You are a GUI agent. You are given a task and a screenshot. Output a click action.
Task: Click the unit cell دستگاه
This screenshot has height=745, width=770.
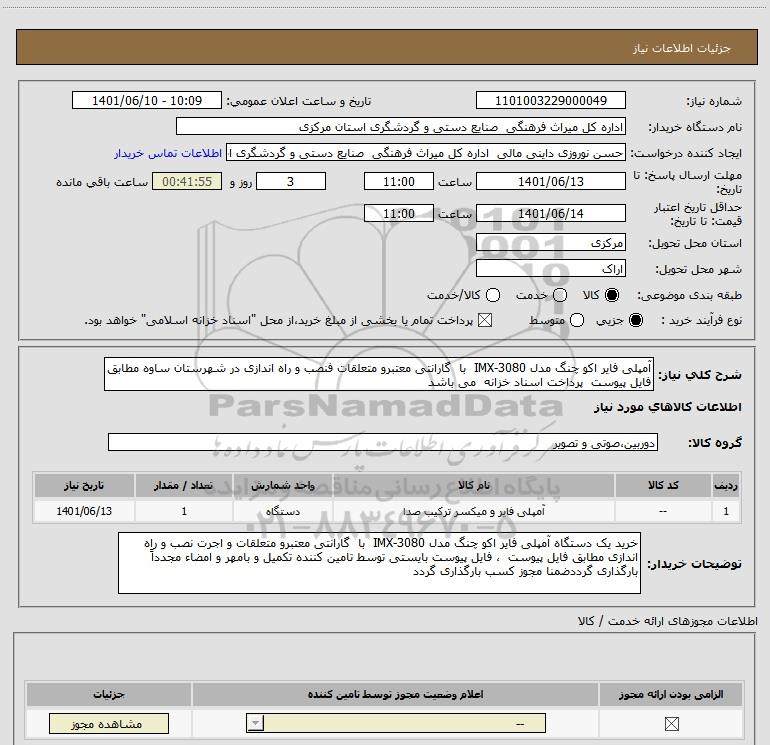(x=283, y=511)
